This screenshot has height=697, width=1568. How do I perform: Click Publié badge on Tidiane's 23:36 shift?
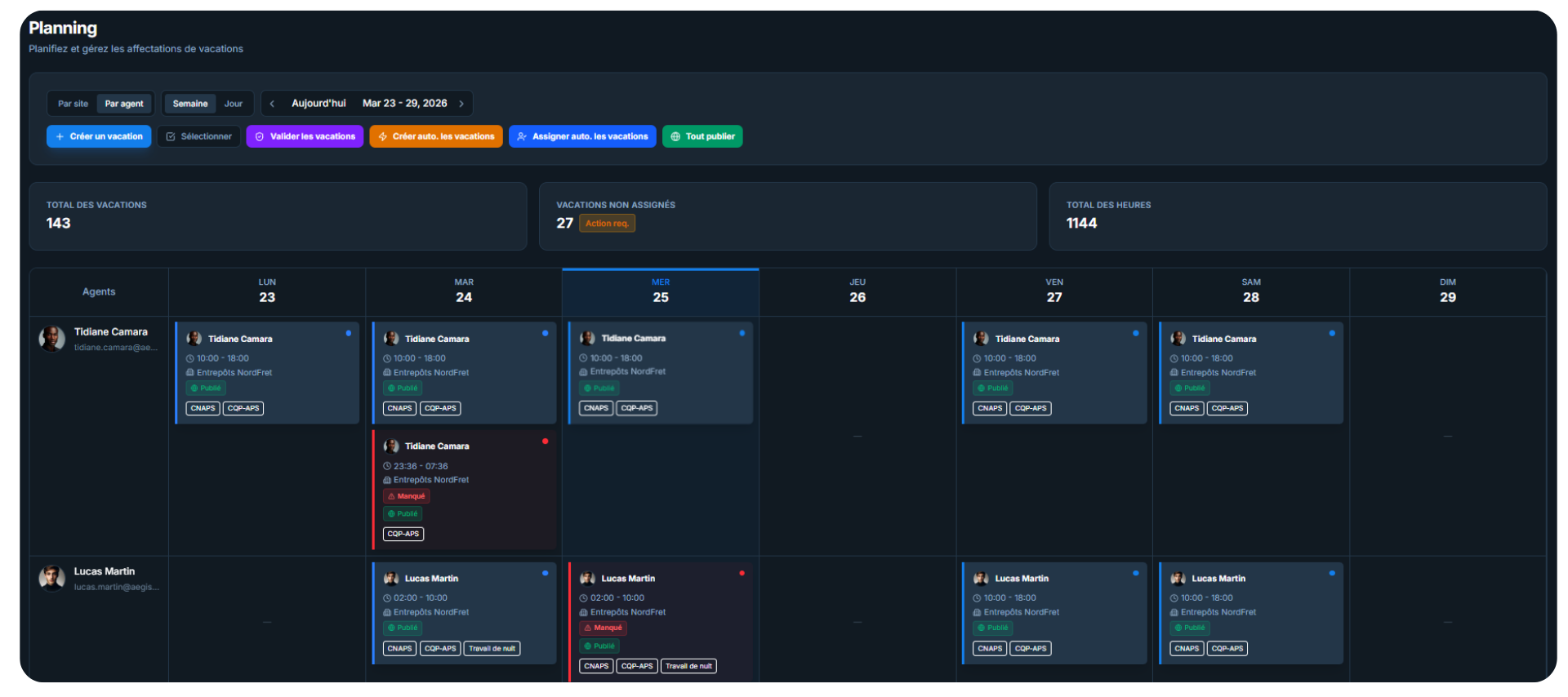[x=403, y=514]
